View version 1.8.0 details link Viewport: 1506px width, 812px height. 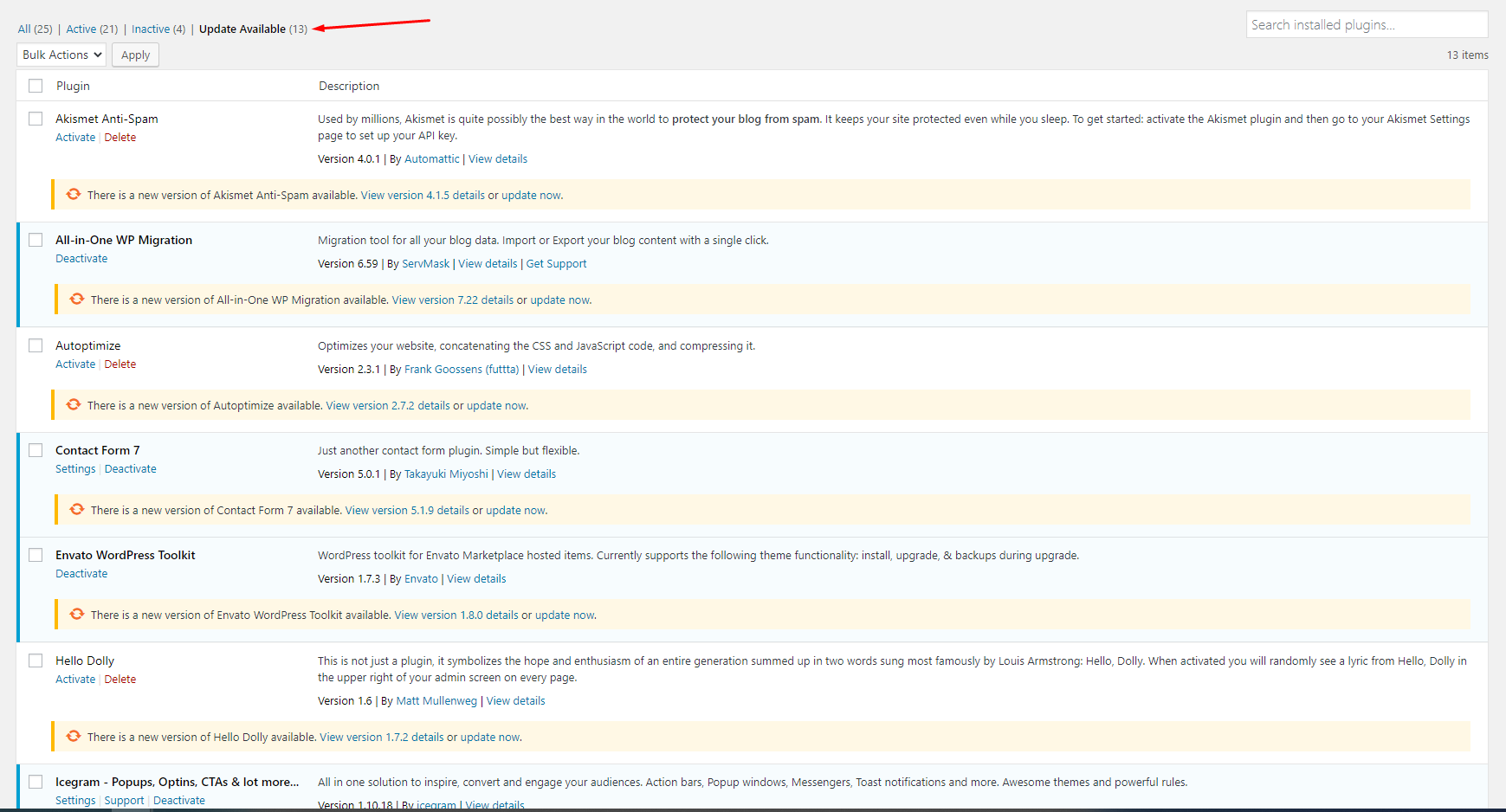456,615
